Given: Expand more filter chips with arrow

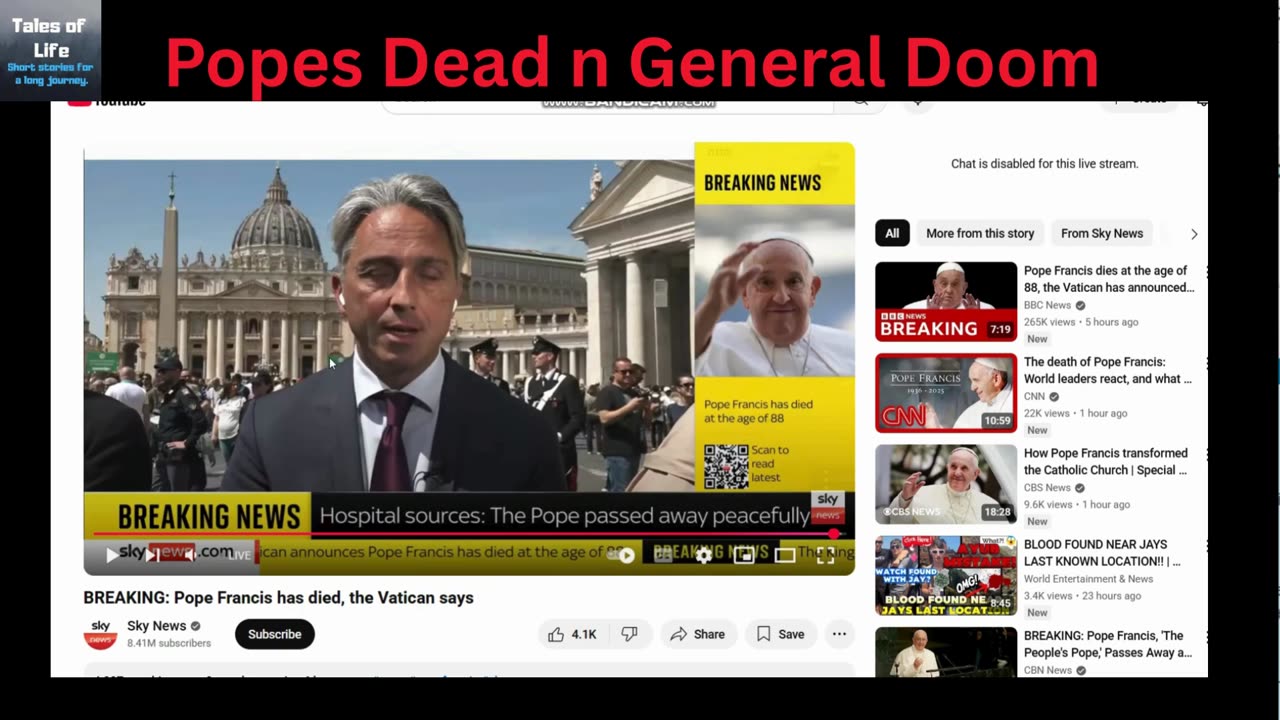Looking at the screenshot, I should coord(1193,233).
